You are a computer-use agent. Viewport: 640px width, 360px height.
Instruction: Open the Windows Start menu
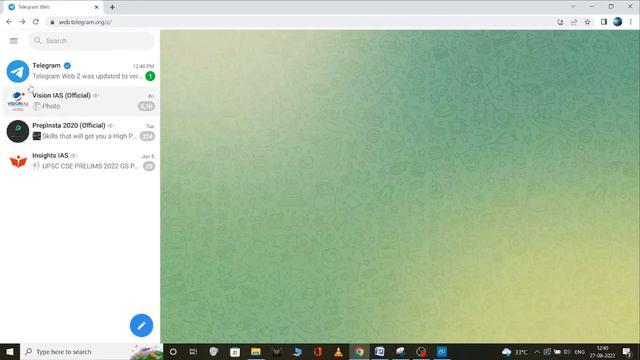click(10, 351)
